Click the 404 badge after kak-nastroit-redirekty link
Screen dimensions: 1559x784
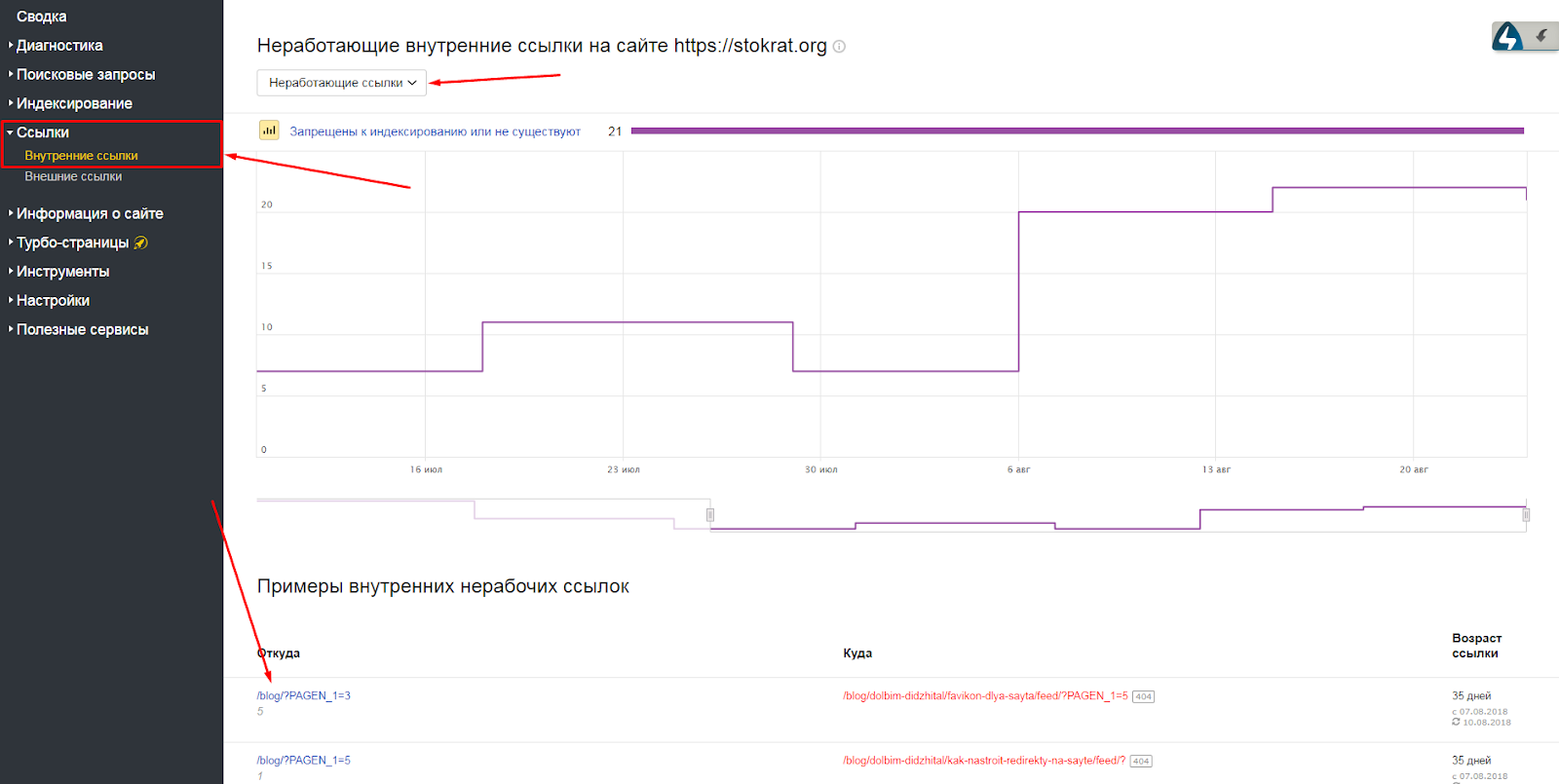coord(1141,761)
